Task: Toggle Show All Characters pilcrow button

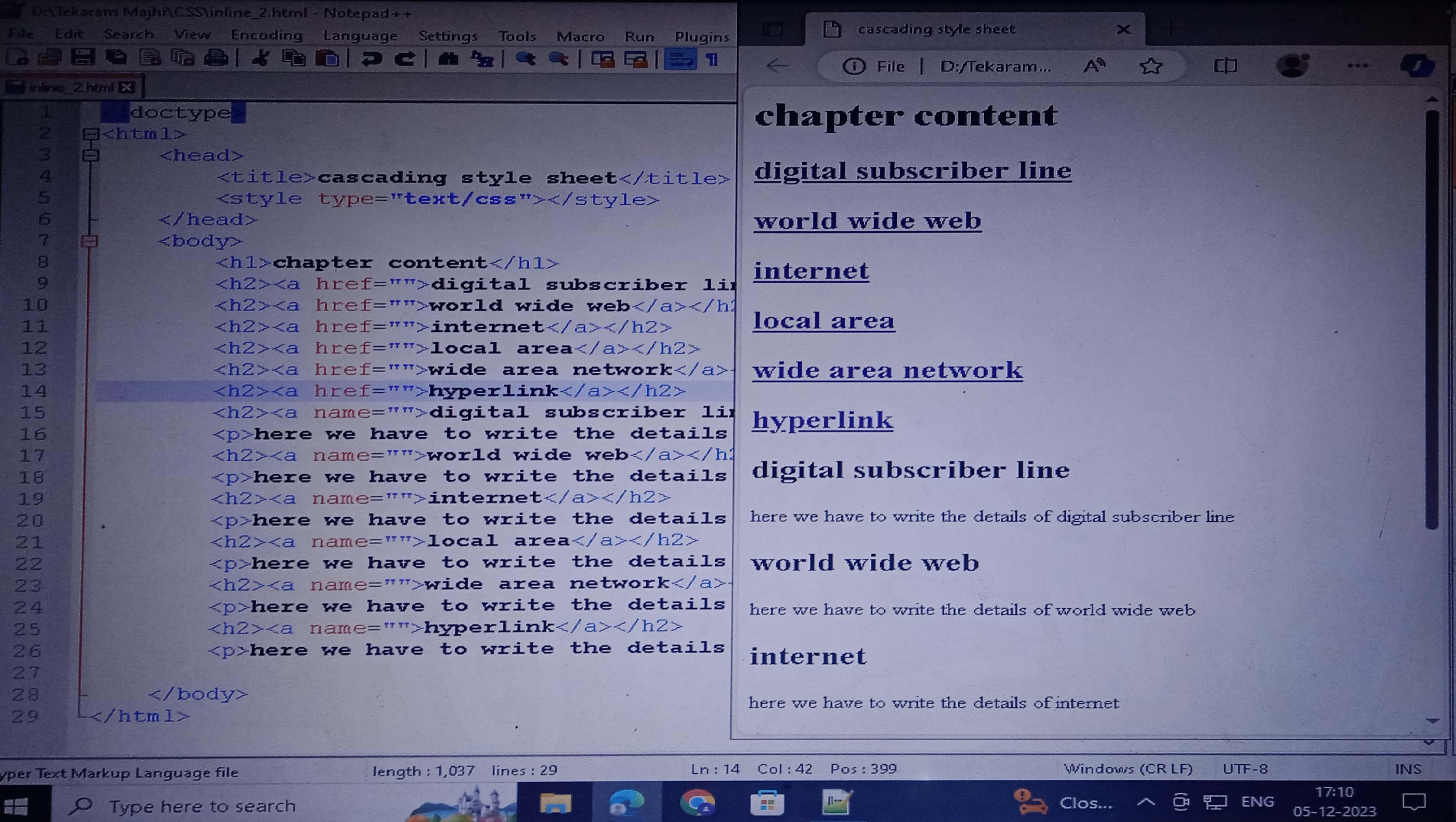Action: click(x=712, y=59)
